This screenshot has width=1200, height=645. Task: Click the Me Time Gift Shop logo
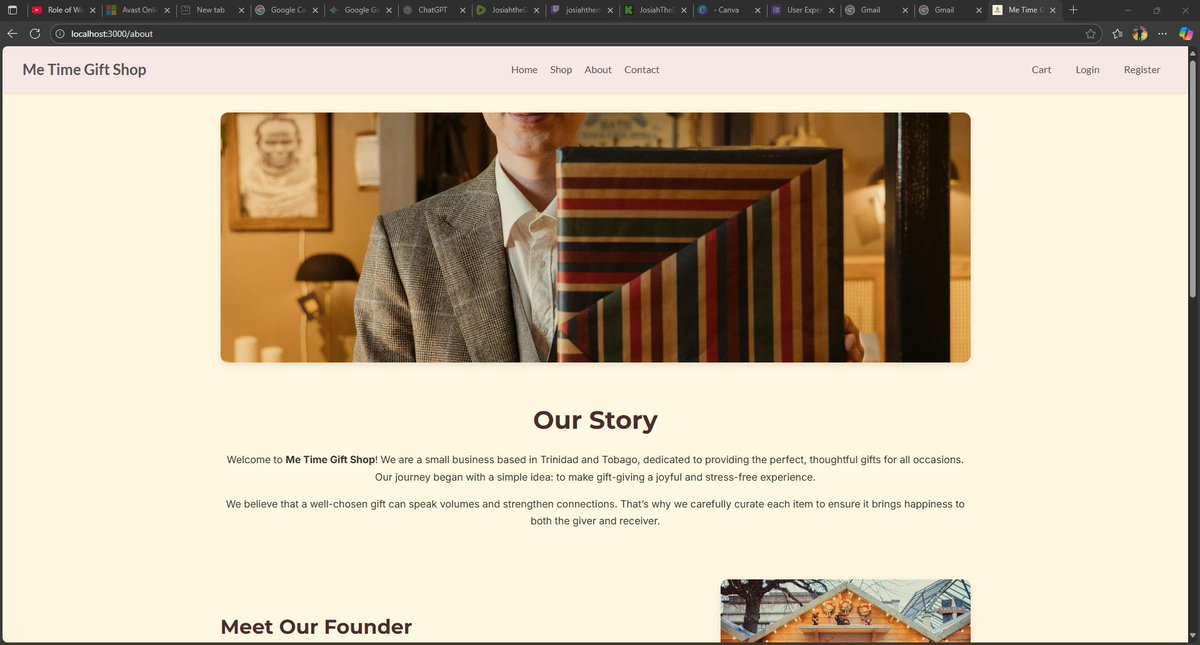(x=84, y=70)
